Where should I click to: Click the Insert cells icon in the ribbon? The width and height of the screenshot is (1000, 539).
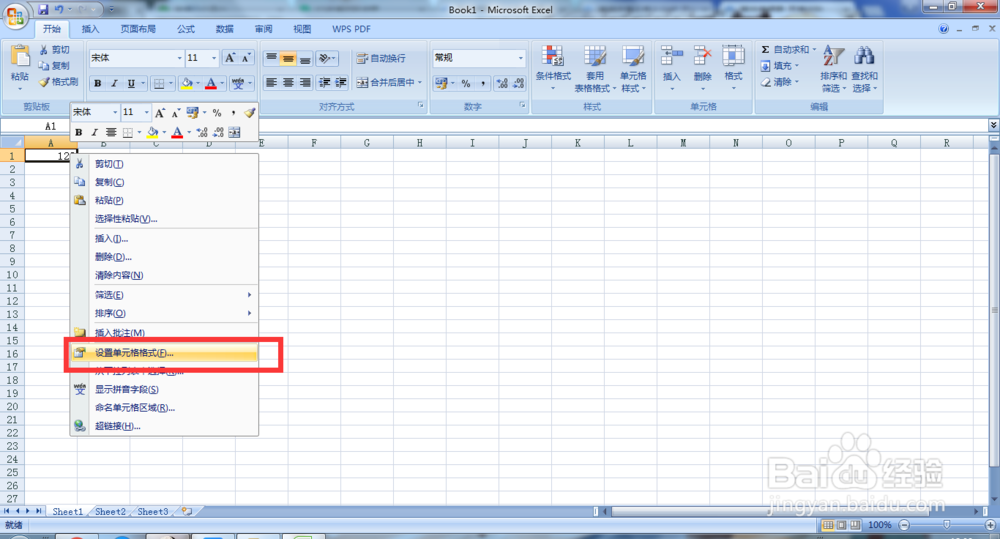(x=672, y=56)
